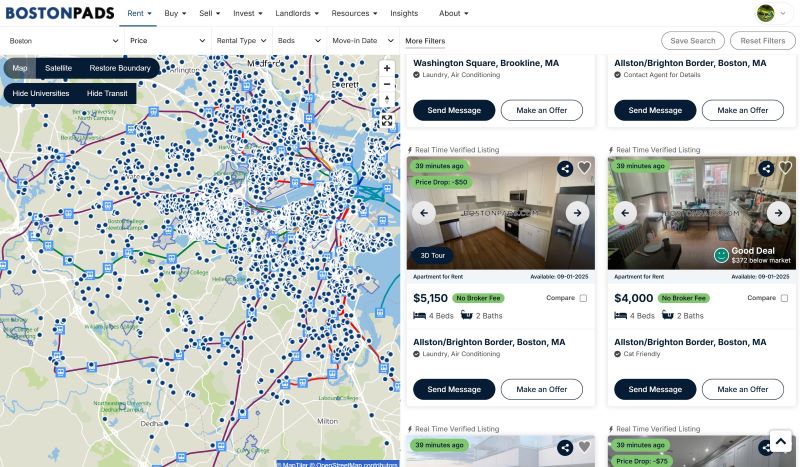
Task: Share the $5,150 listing
Action: click(x=565, y=168)
